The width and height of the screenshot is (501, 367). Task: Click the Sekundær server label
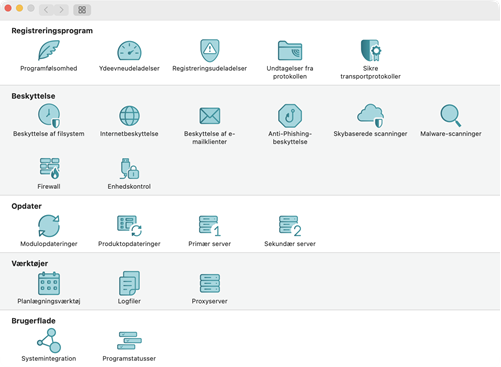tap(290, 244)
